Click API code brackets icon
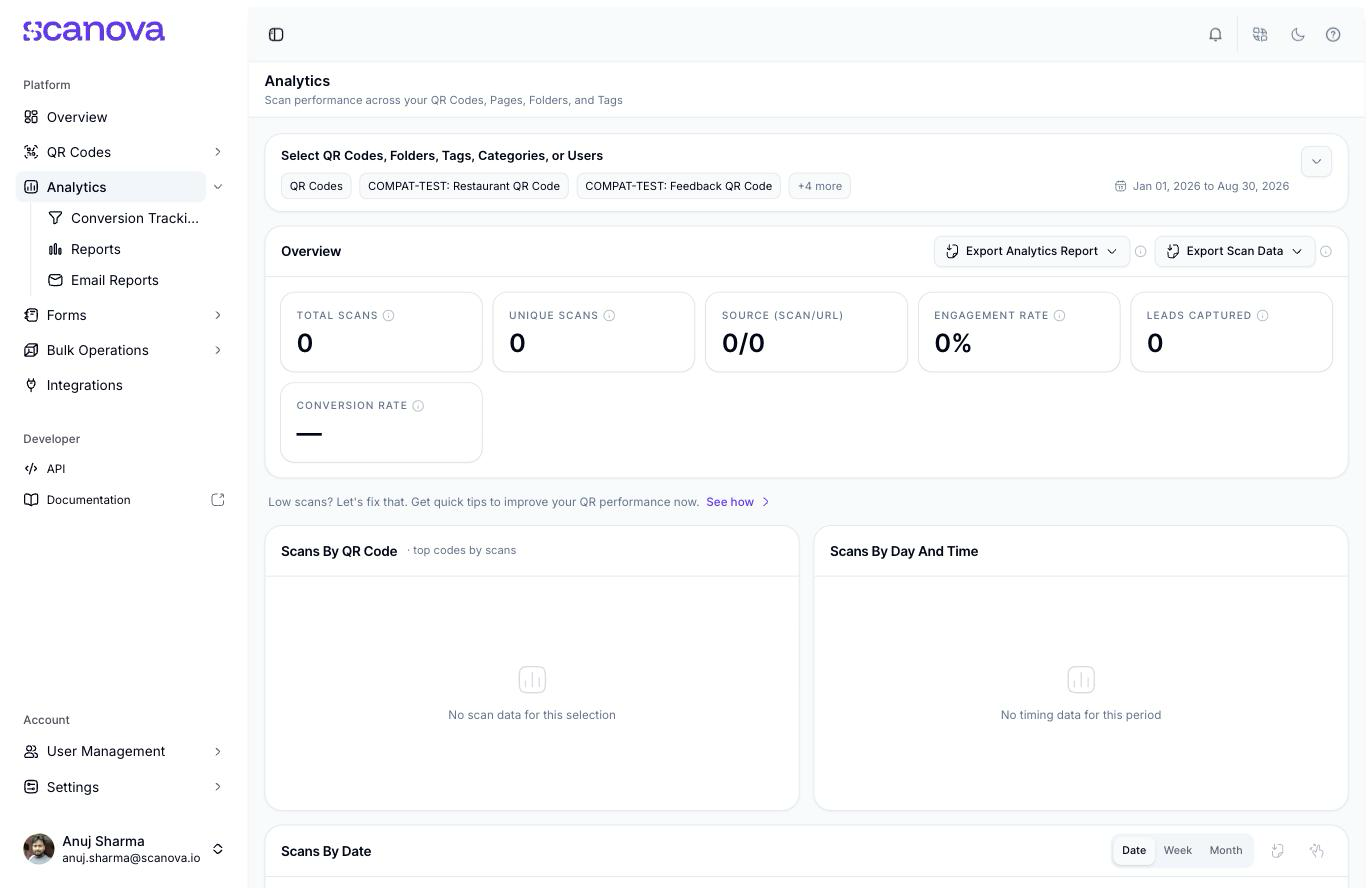The width and height of the screenshot is (1372, 888). click(x=31, y=469)
